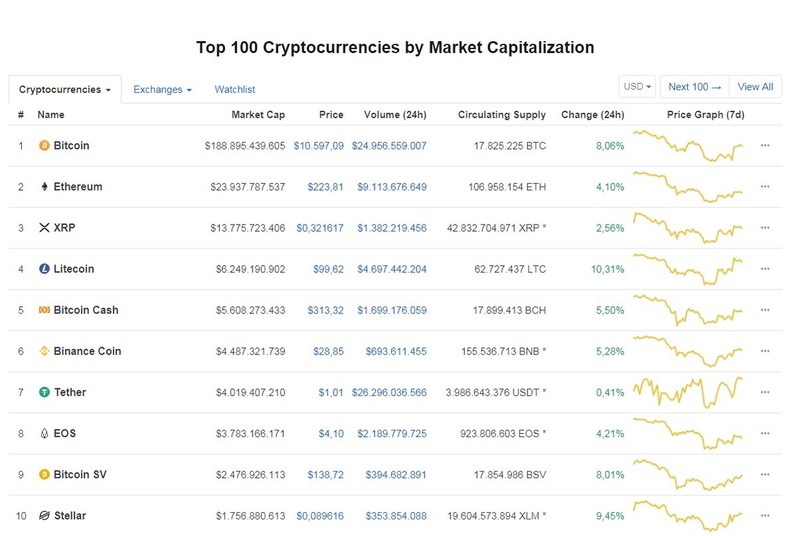Open the Bitcoin Cash name link
Screen dimensions: 800x536
point(86,310)
